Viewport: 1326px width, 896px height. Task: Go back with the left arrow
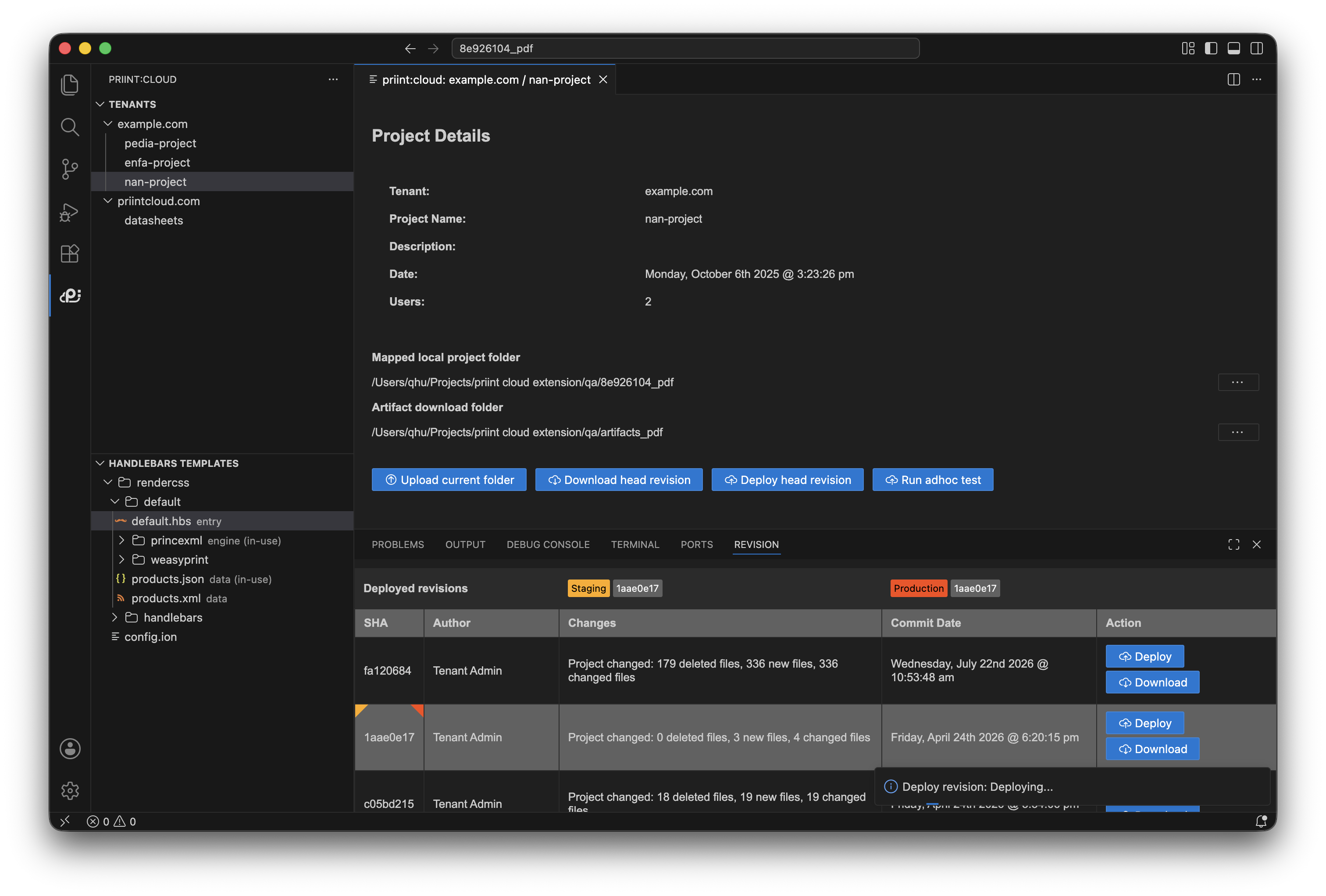[410, 49]
